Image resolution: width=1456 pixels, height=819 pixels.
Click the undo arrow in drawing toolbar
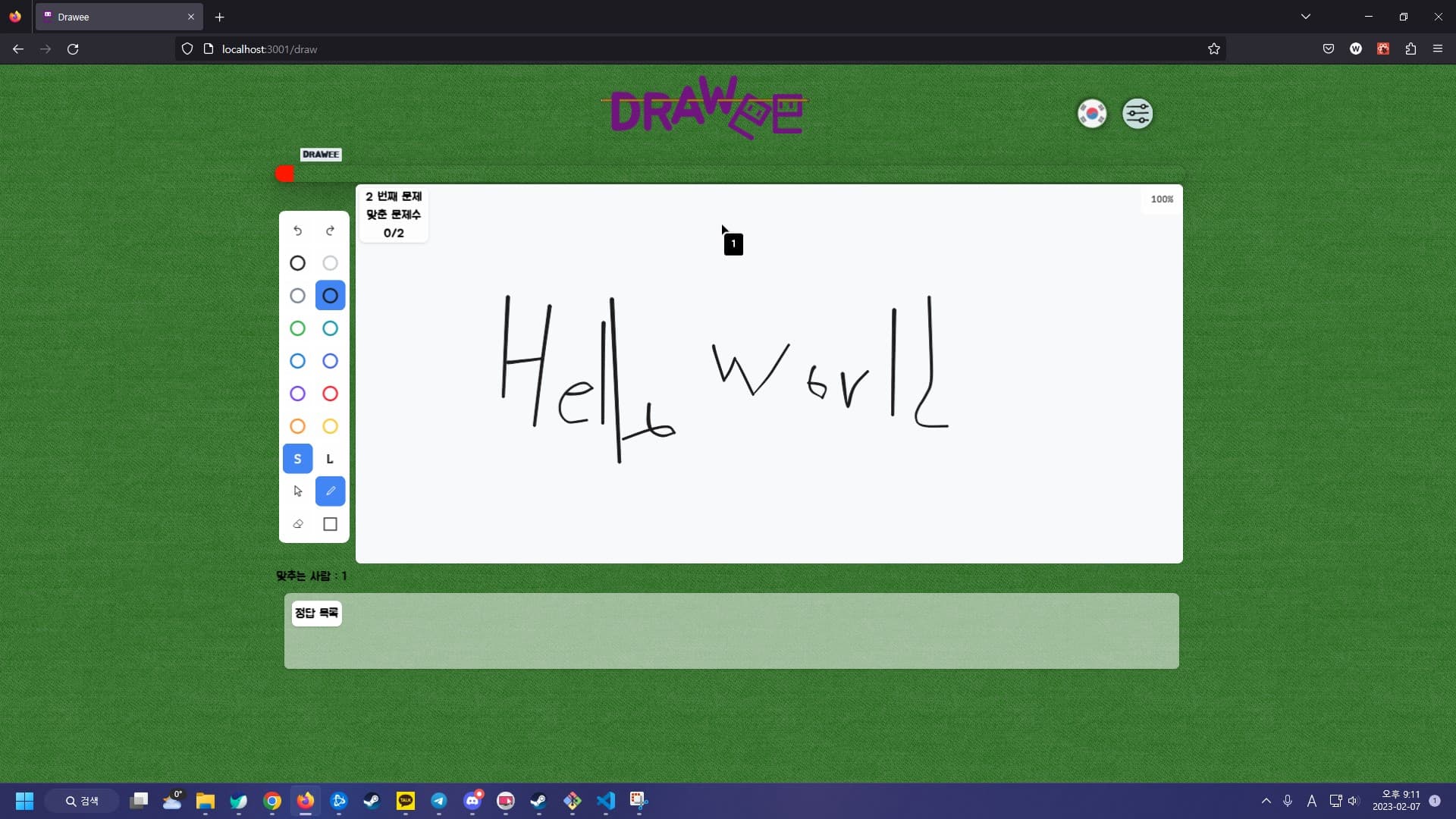(297, 231)
